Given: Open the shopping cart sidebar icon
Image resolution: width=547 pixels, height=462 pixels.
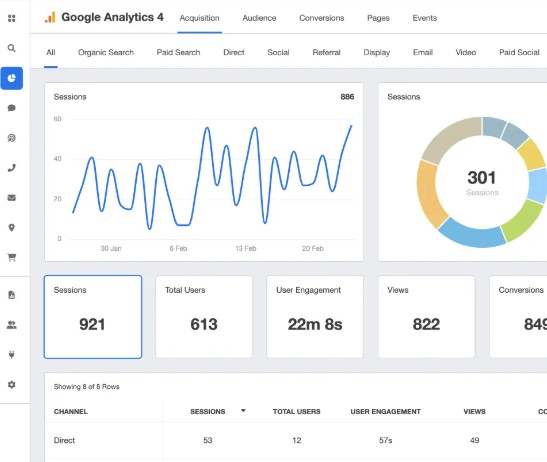Looking at the screenshot, I should click(12, 258).
